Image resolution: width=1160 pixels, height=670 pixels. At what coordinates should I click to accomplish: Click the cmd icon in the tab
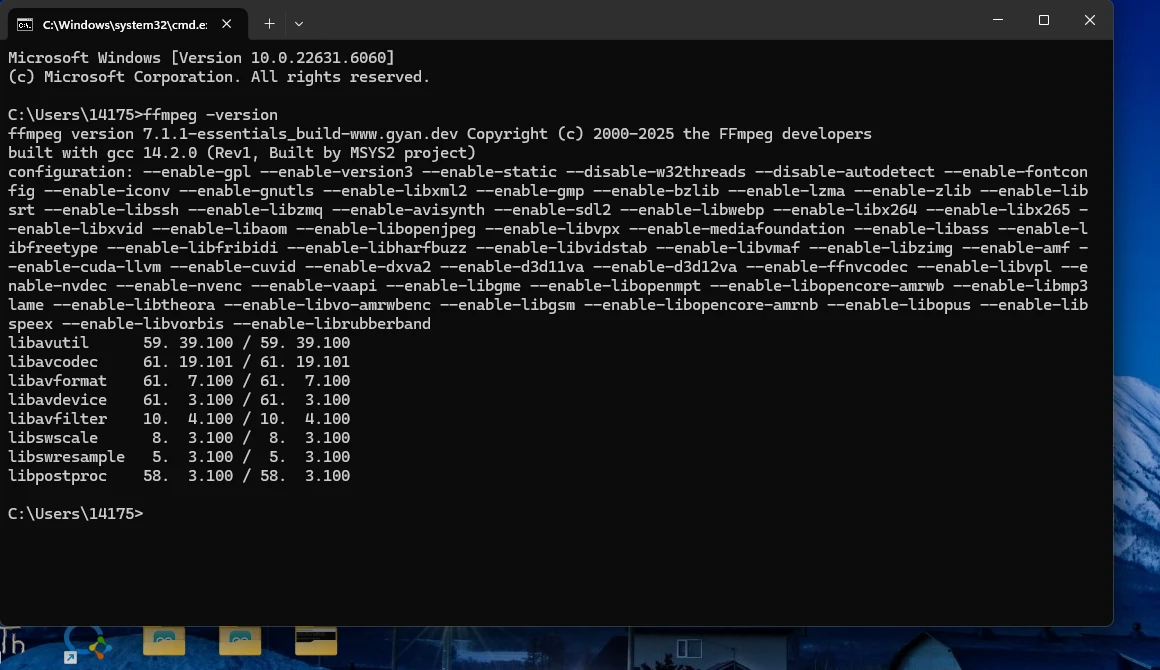(x=24, y=23)
